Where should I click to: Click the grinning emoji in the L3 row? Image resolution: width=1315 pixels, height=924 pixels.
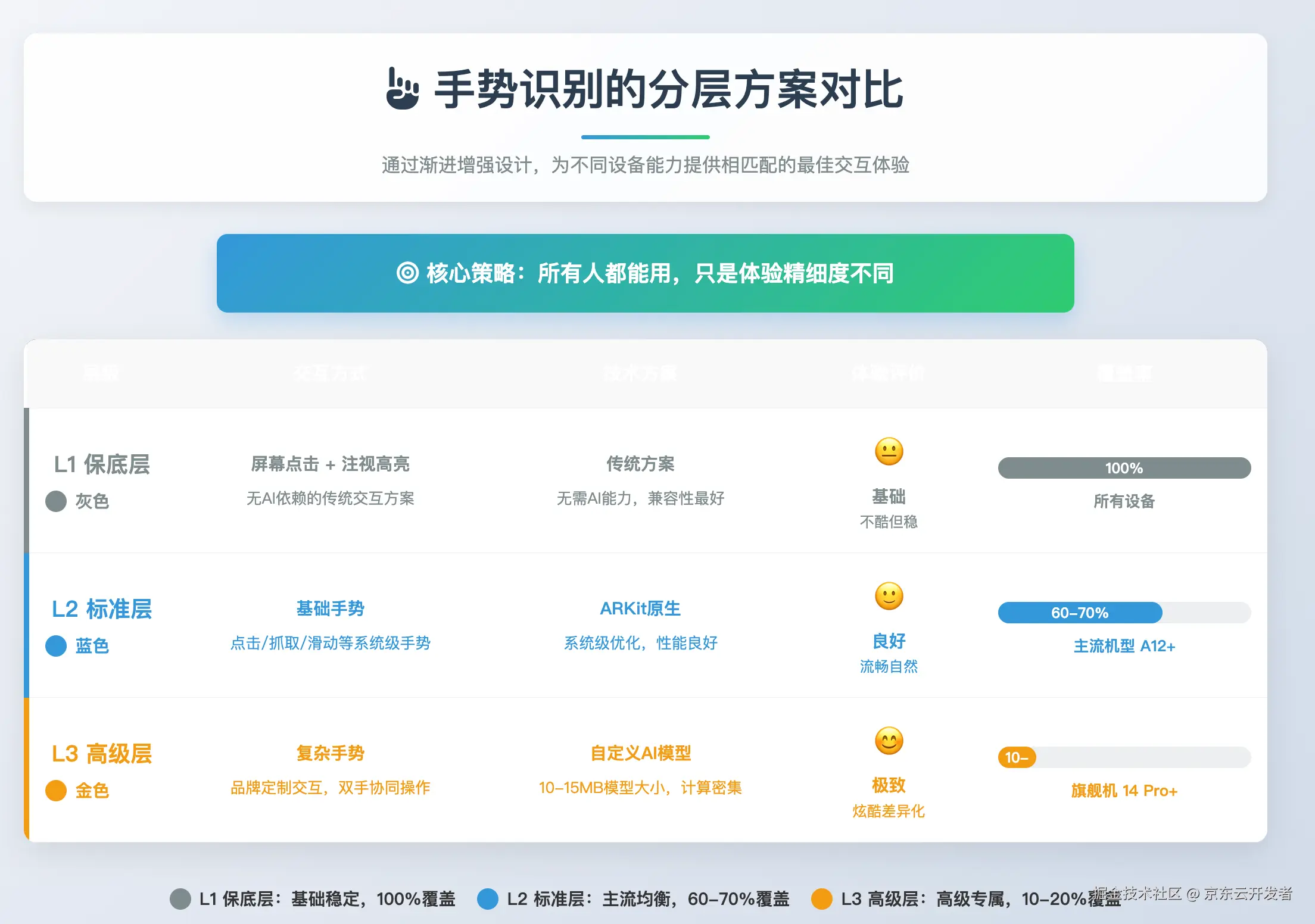[x=888, y=742]
